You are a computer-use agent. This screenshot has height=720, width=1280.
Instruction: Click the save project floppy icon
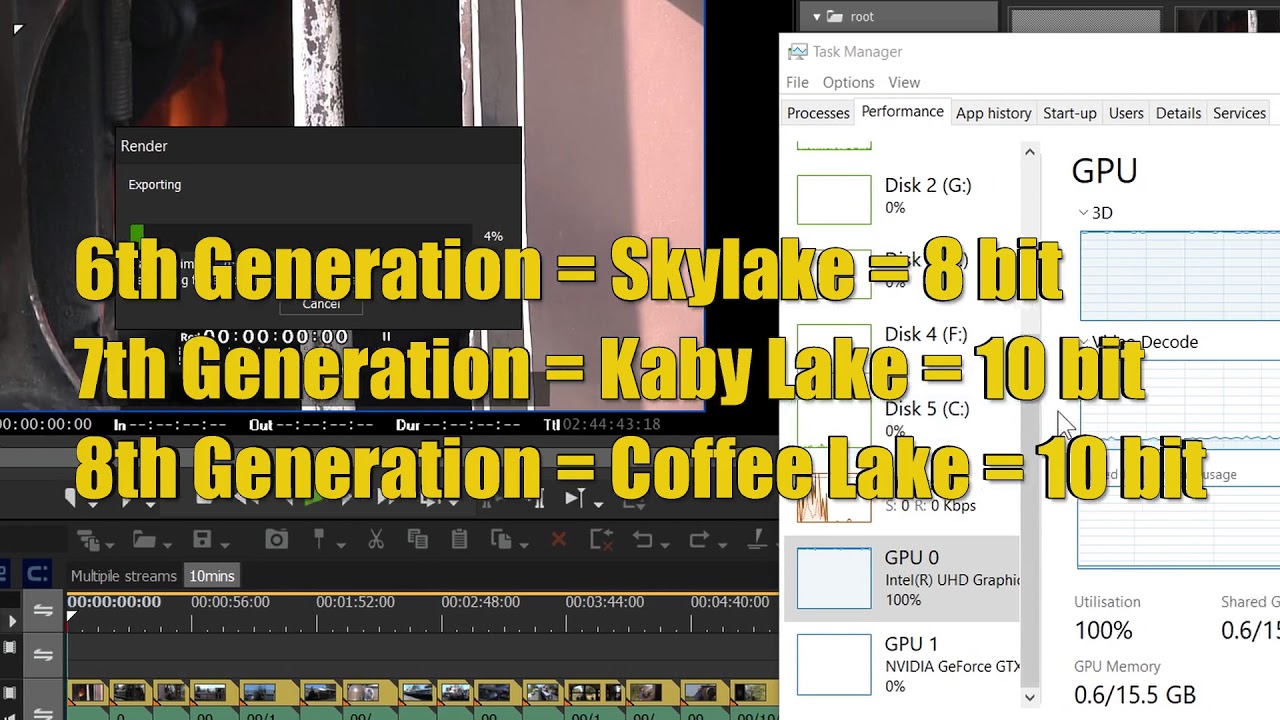point(203,540)
